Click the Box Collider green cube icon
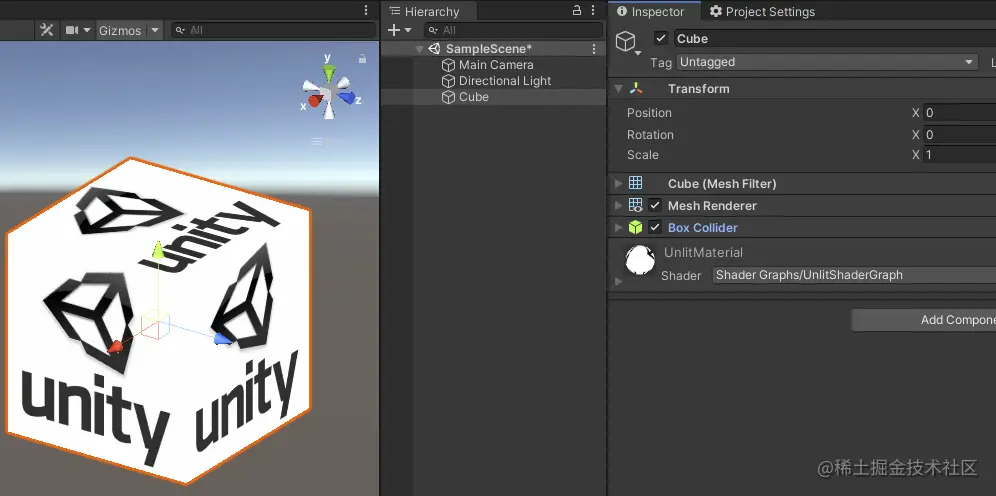Image resolution: width=996 pixels, height=496 pixels. 635,227
